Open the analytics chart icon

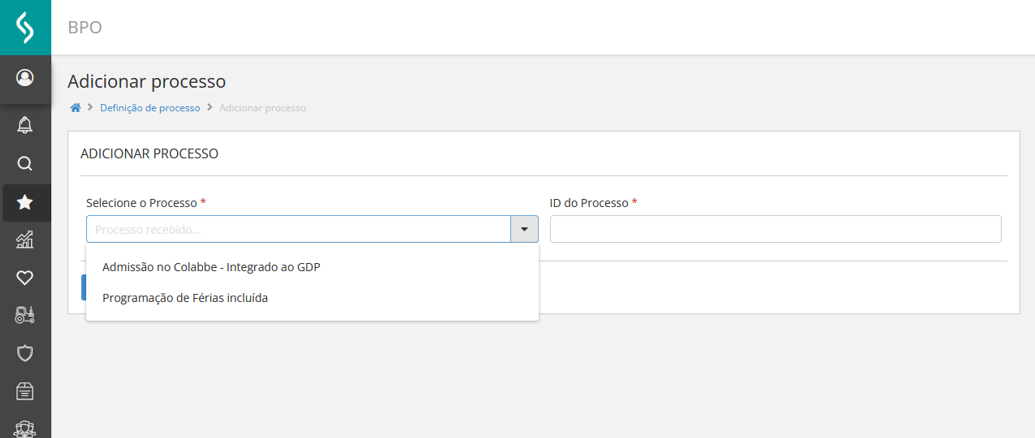tap(25, 240)
